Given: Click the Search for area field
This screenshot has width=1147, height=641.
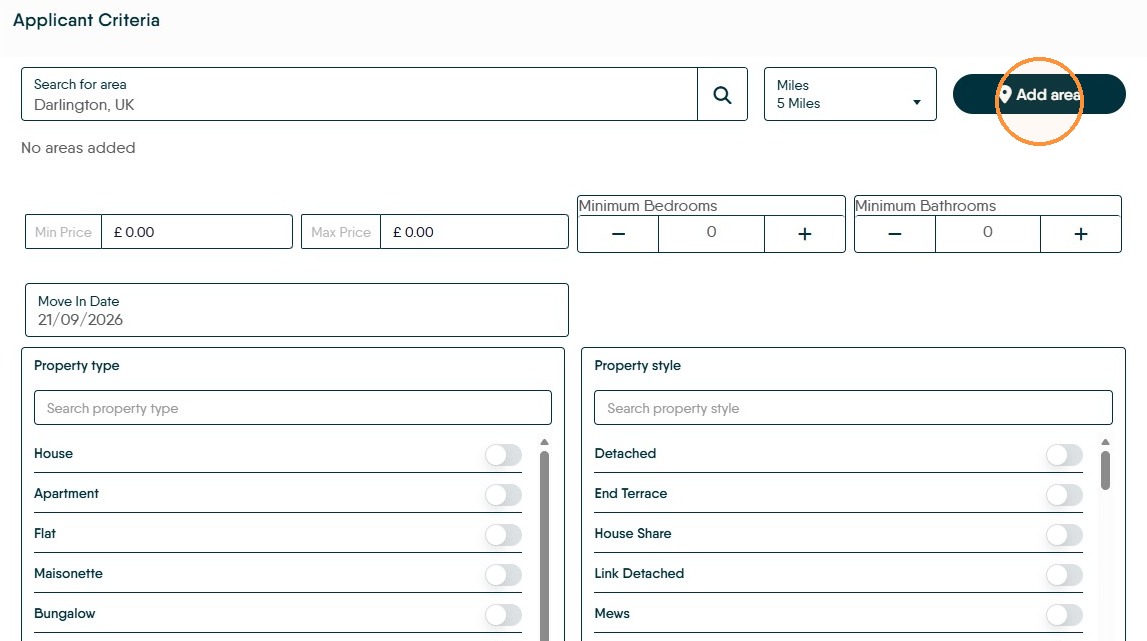Looking at the screenshot, I should (359, 94).
